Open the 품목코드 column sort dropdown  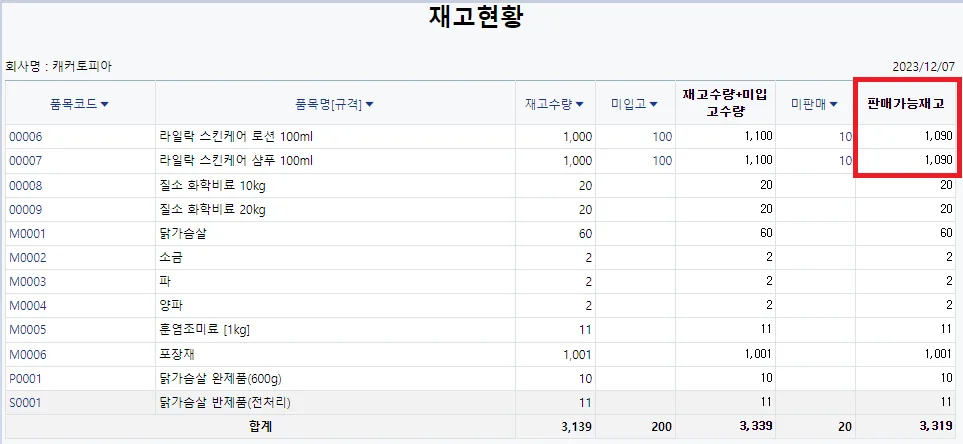(x=104, y=104)
